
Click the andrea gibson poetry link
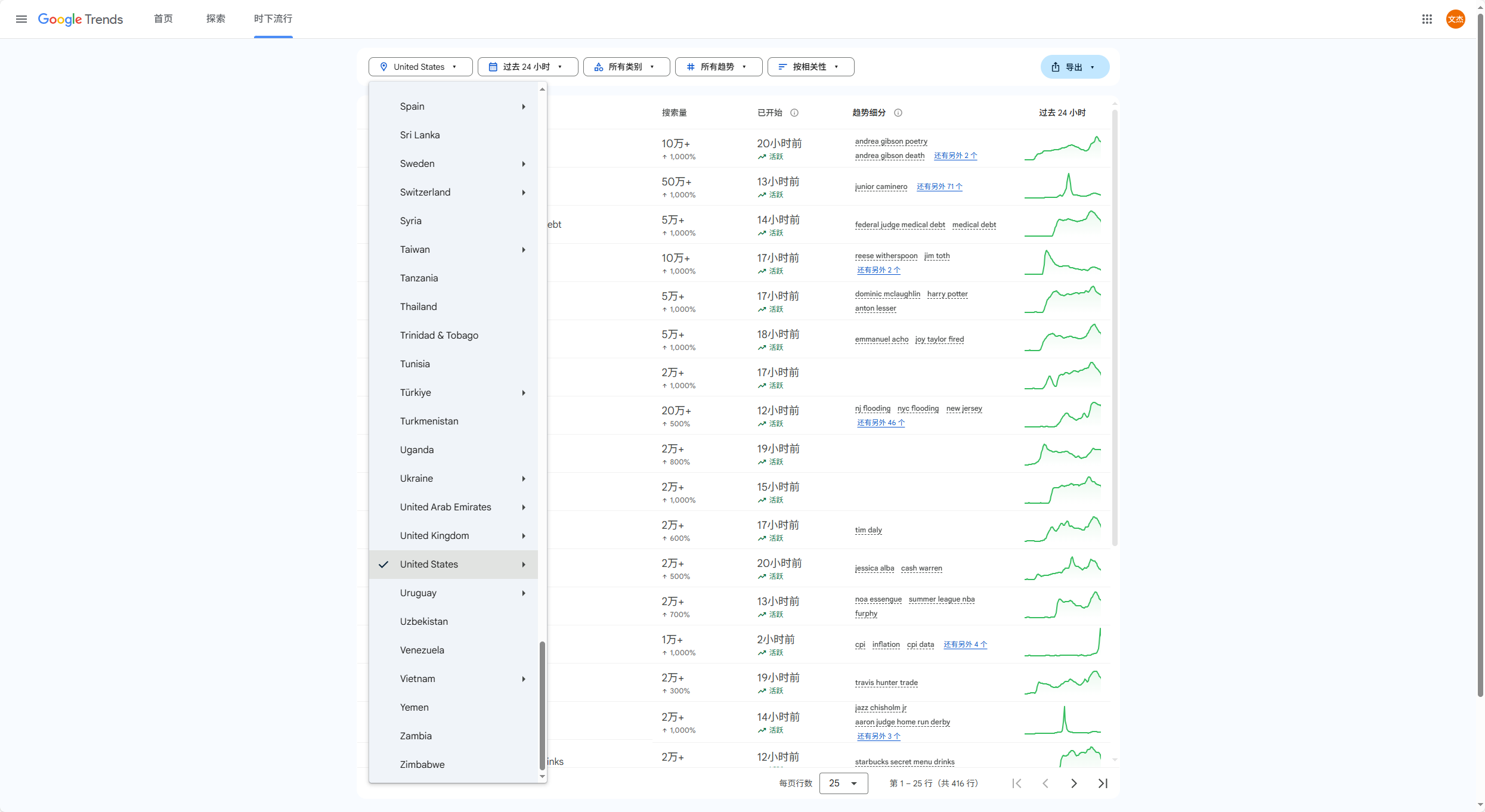point(891,141)
